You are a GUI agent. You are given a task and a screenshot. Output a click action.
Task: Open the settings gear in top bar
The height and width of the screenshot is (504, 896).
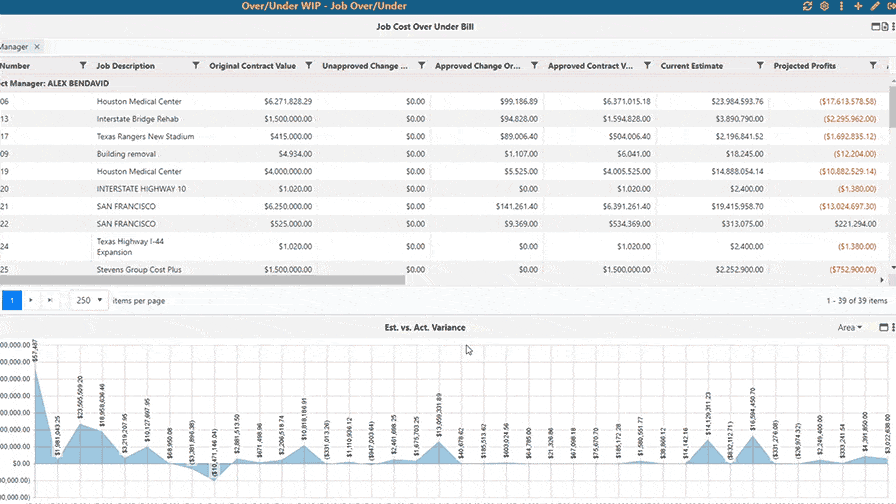coord(824,6)
